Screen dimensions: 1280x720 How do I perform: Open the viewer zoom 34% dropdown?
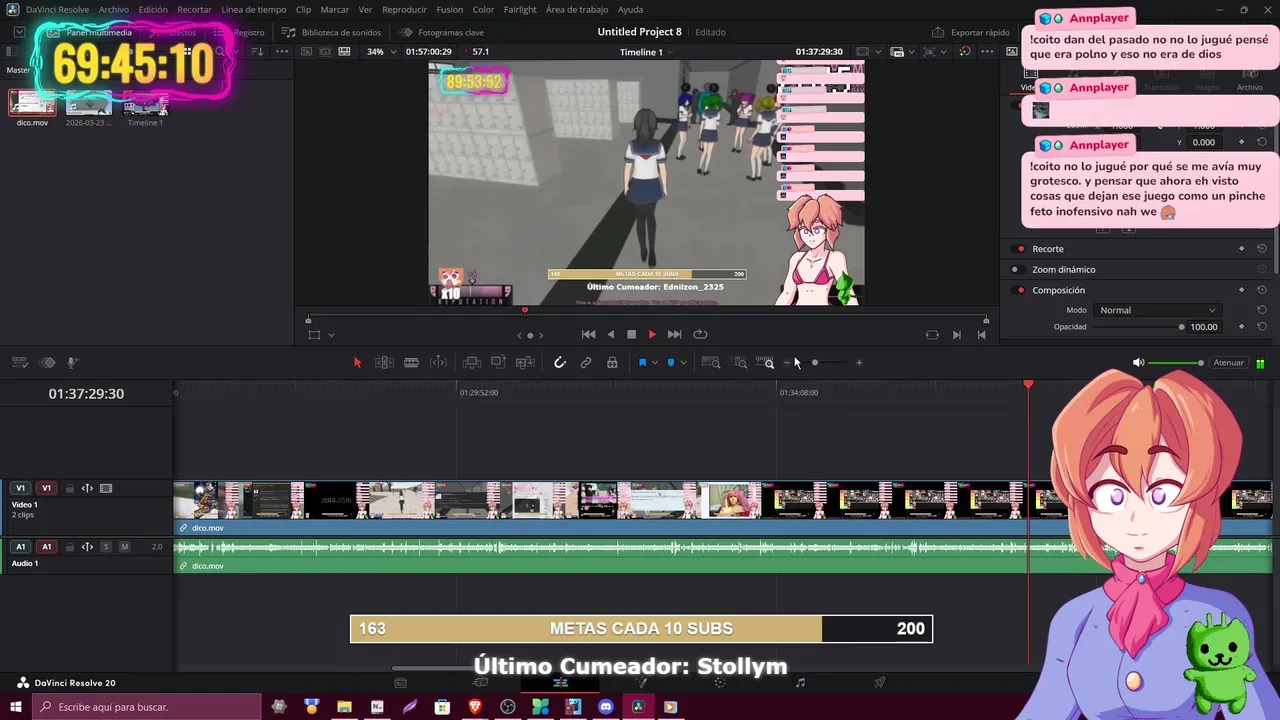click(x=381, y=52)
